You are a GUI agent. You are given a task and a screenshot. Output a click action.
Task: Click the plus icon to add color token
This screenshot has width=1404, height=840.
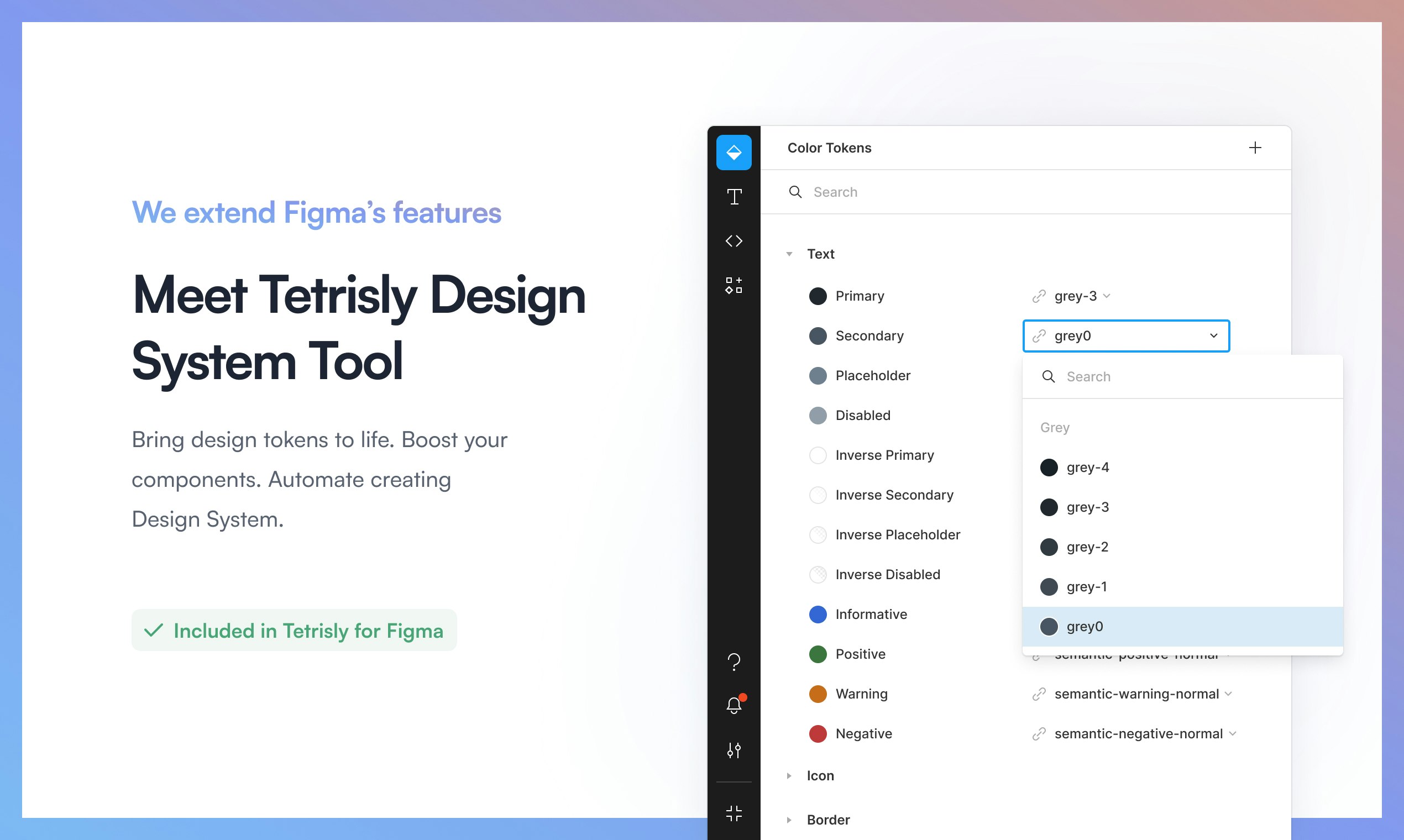tap(1255, 148)
